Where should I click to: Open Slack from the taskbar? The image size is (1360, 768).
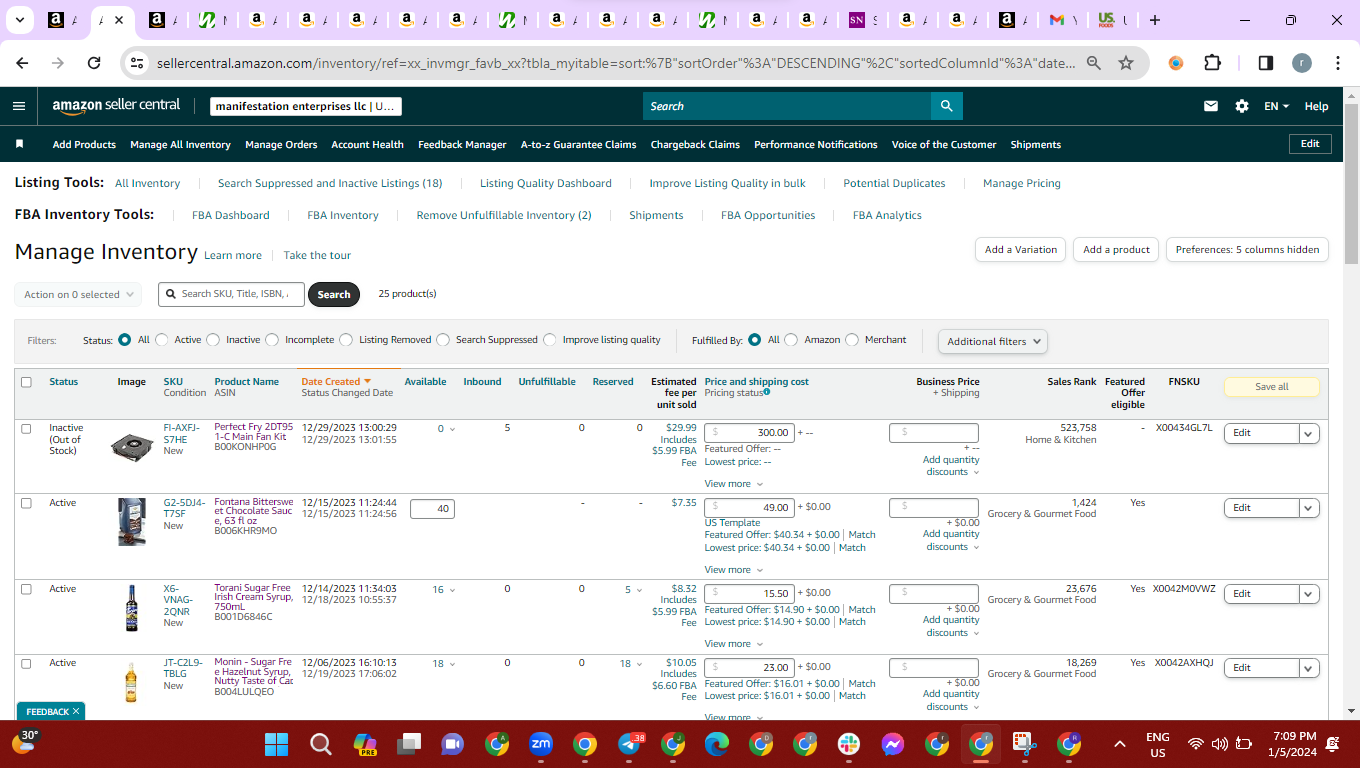[x=849, y=744]
